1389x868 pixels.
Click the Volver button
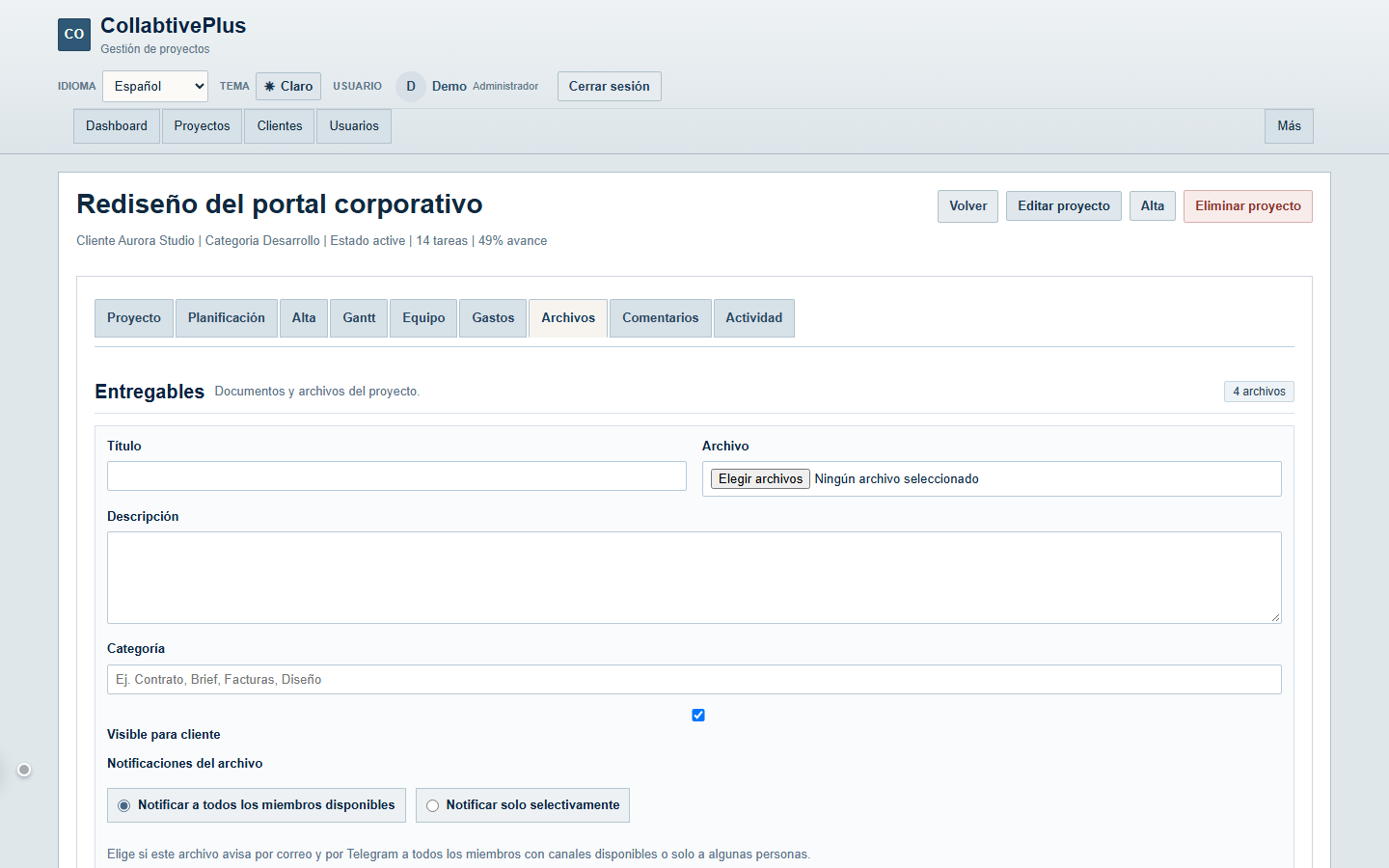(x=967, y=206)
